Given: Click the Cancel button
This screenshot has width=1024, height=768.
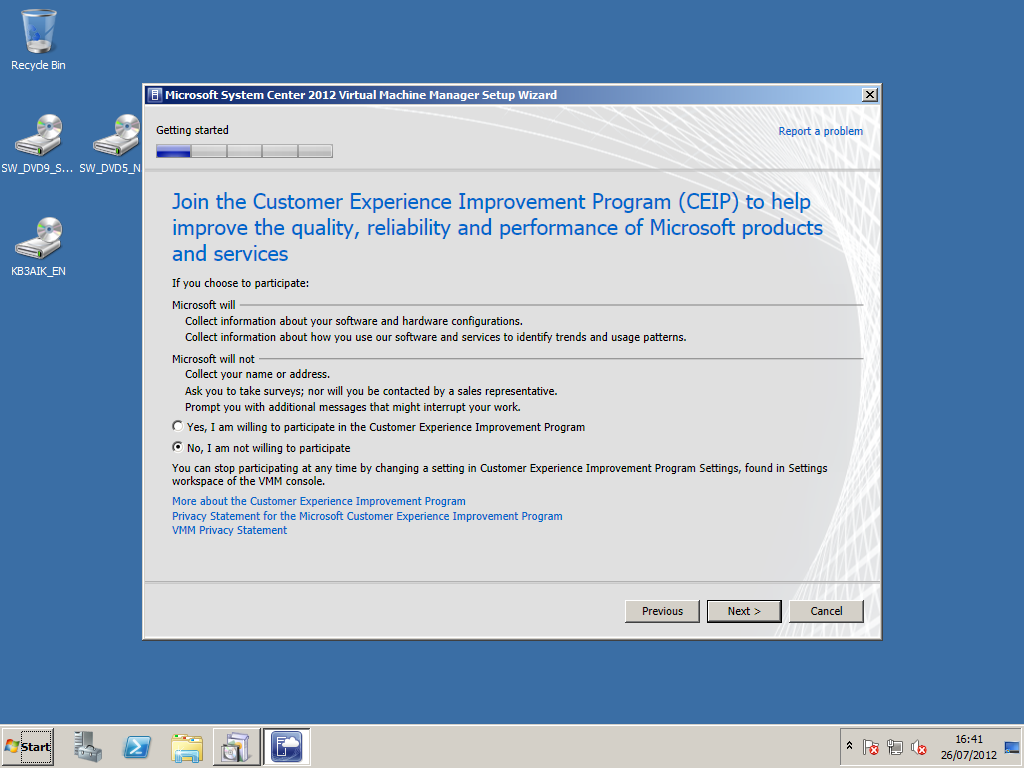Looking at the screenshot, I should pyautogui.click(x=826, y=611).
